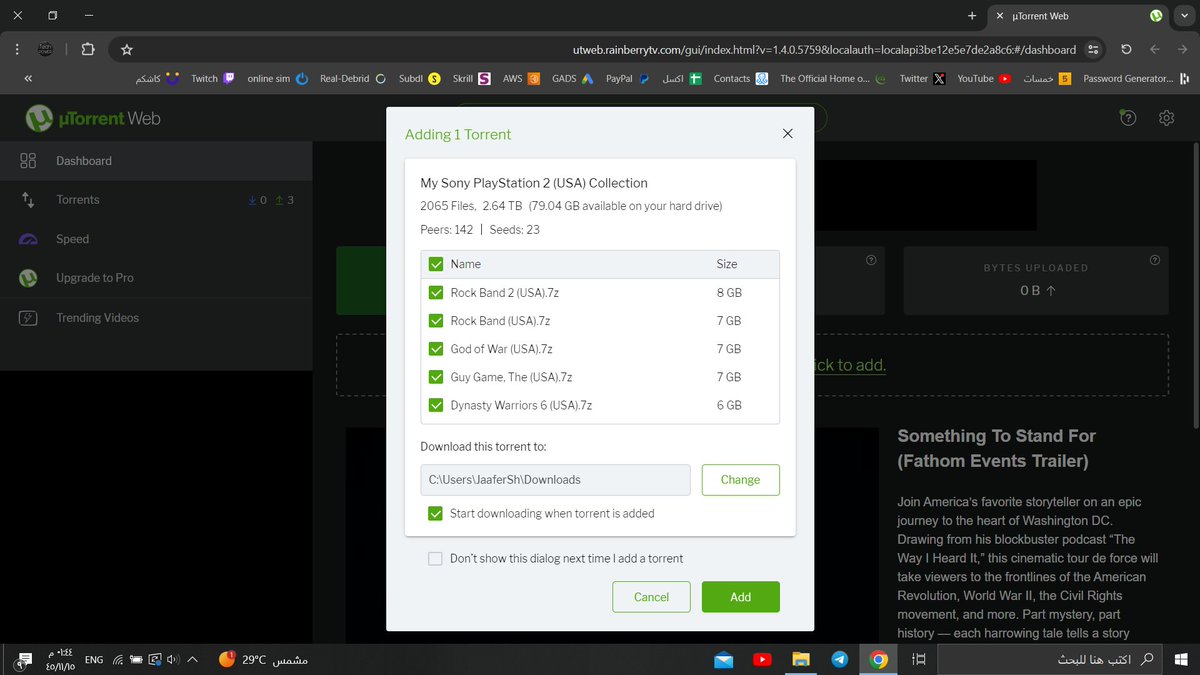Open site information icon in address bar
Viewport: 1200px width, 675px height.
point(1093,49)
